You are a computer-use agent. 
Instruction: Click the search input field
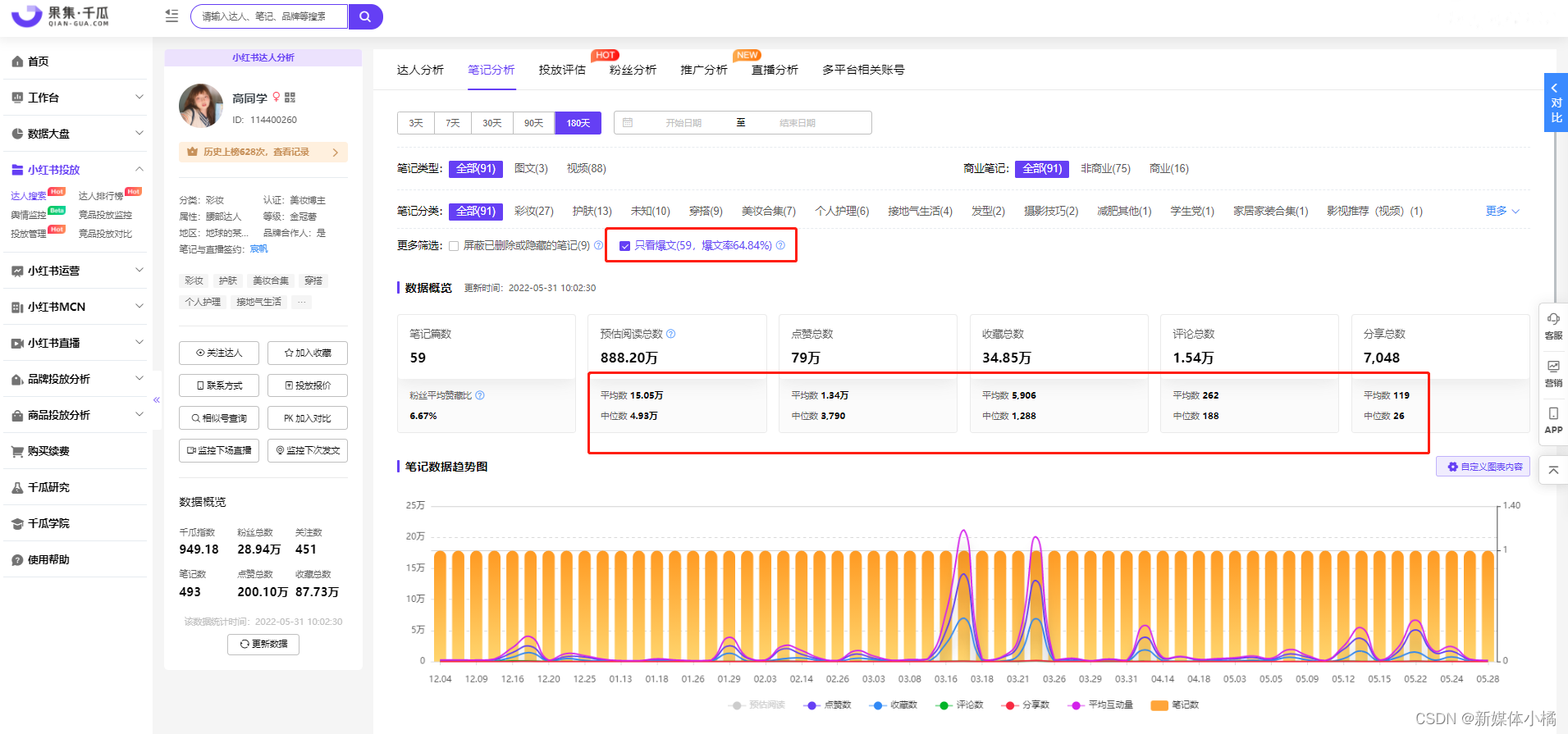tap(270, 16)
